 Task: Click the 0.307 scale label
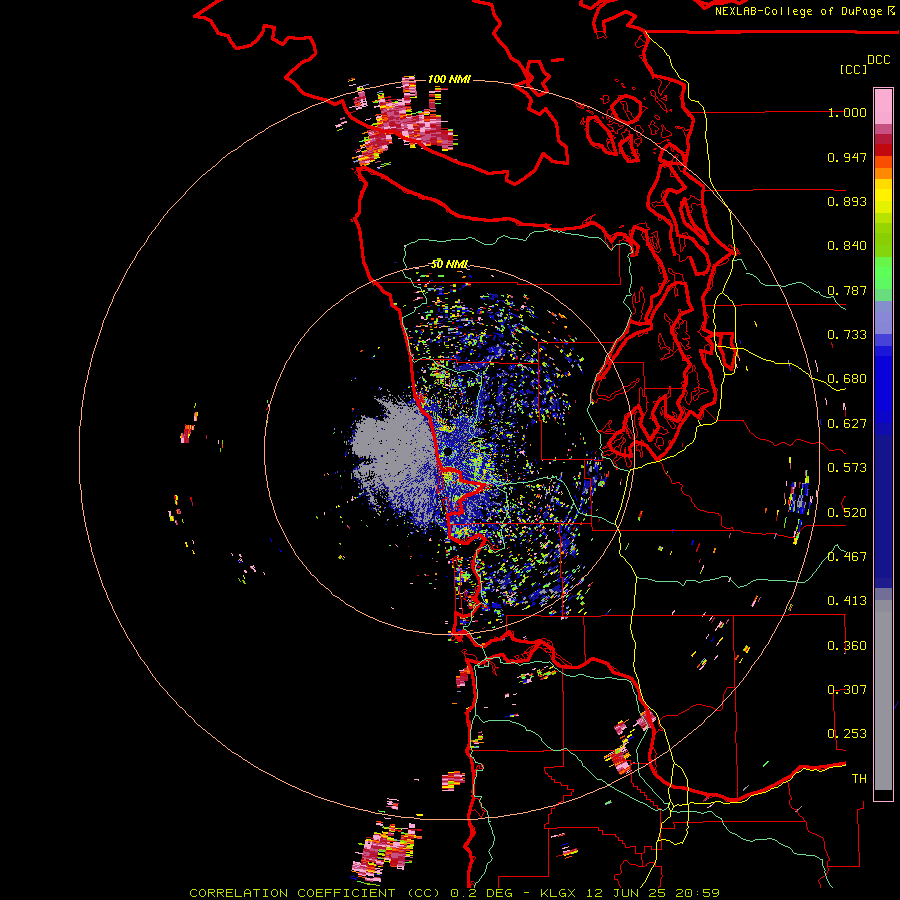click(x=847, y=690)
